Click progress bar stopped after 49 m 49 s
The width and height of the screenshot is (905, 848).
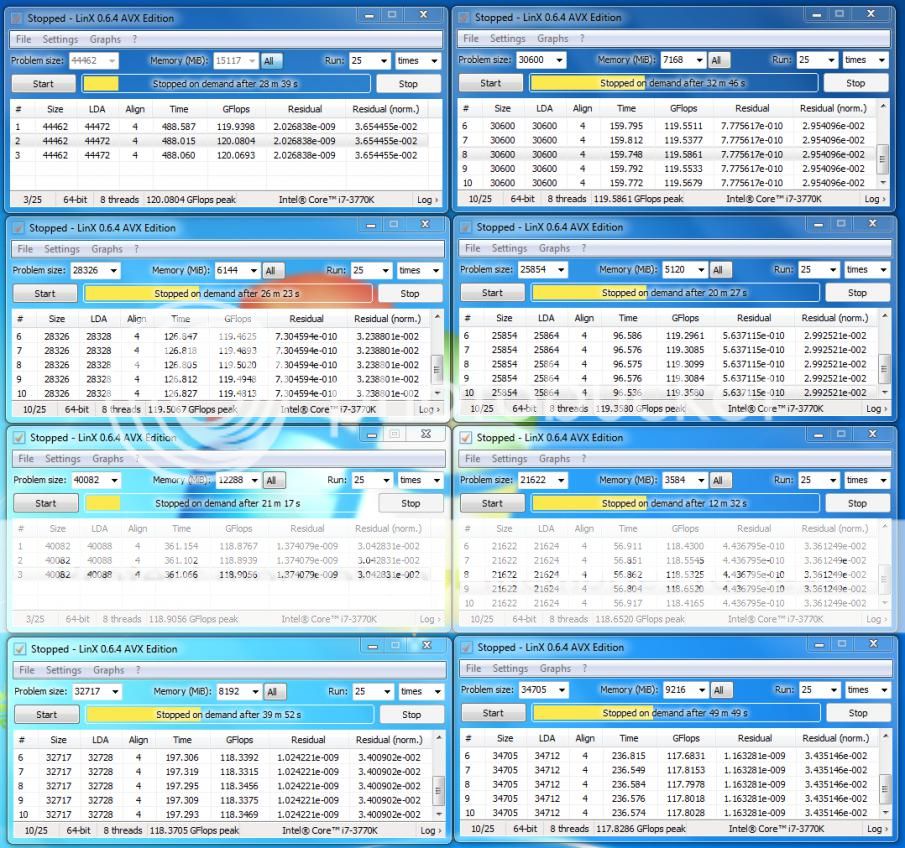point(675,713)
